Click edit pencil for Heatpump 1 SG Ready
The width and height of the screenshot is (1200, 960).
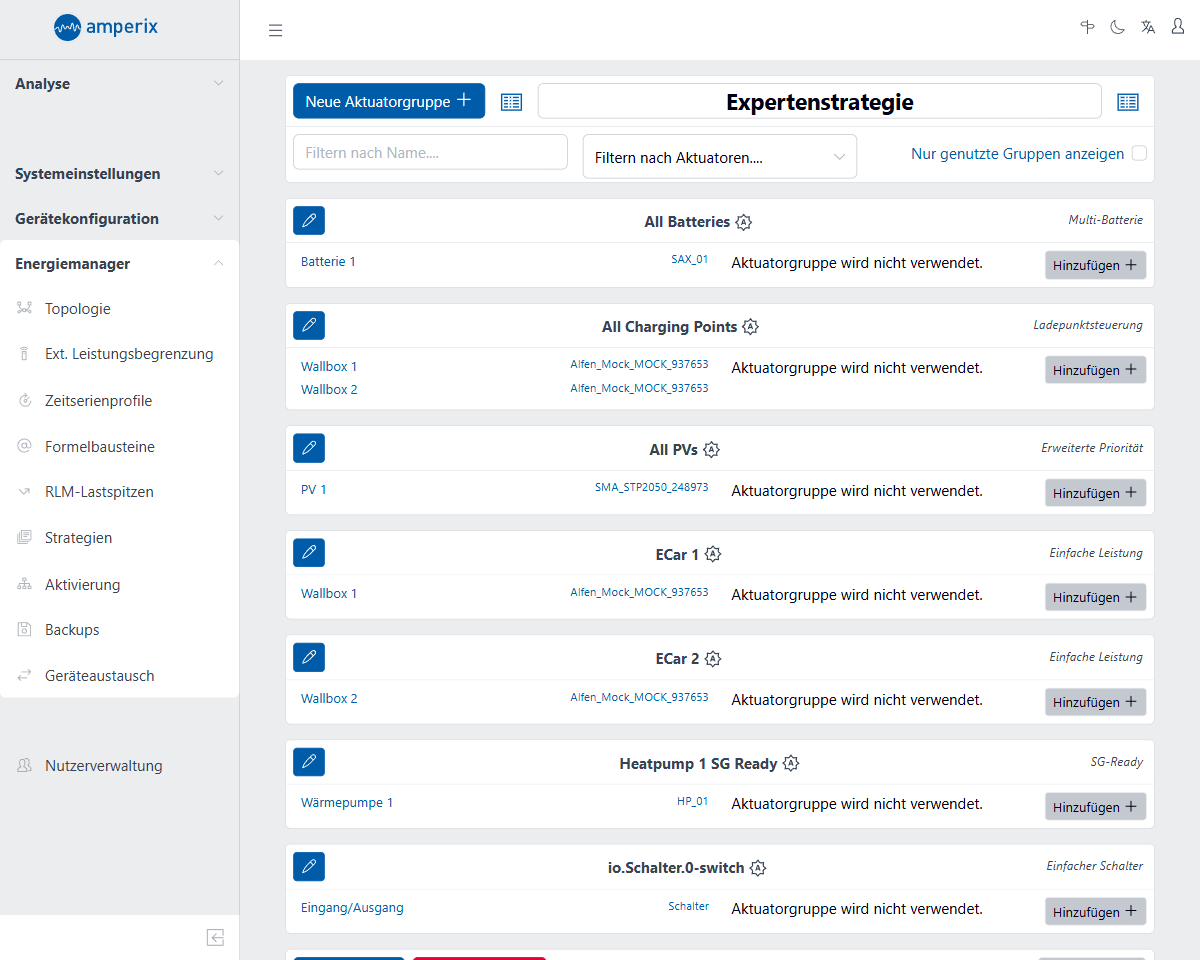[309, 762]
